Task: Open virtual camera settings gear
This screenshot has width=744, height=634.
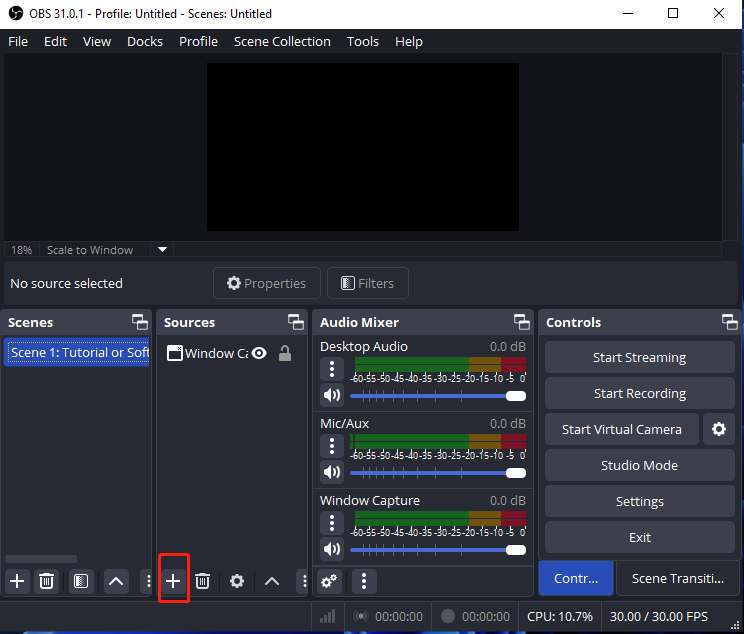Action: tap(719, 429)
